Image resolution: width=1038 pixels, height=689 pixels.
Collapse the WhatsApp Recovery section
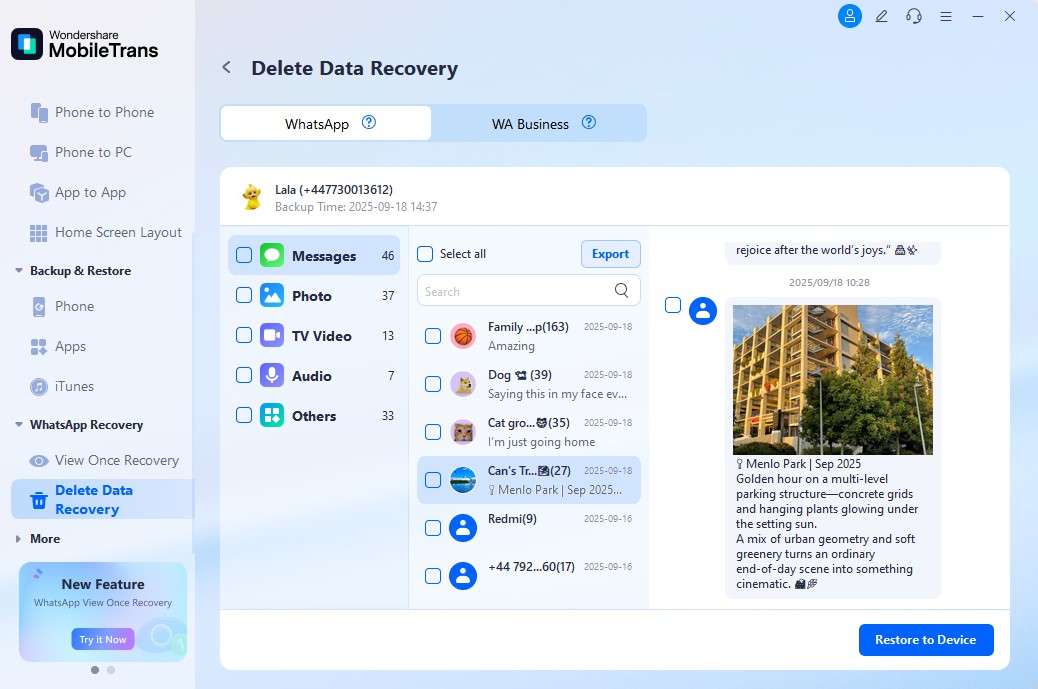19,425
